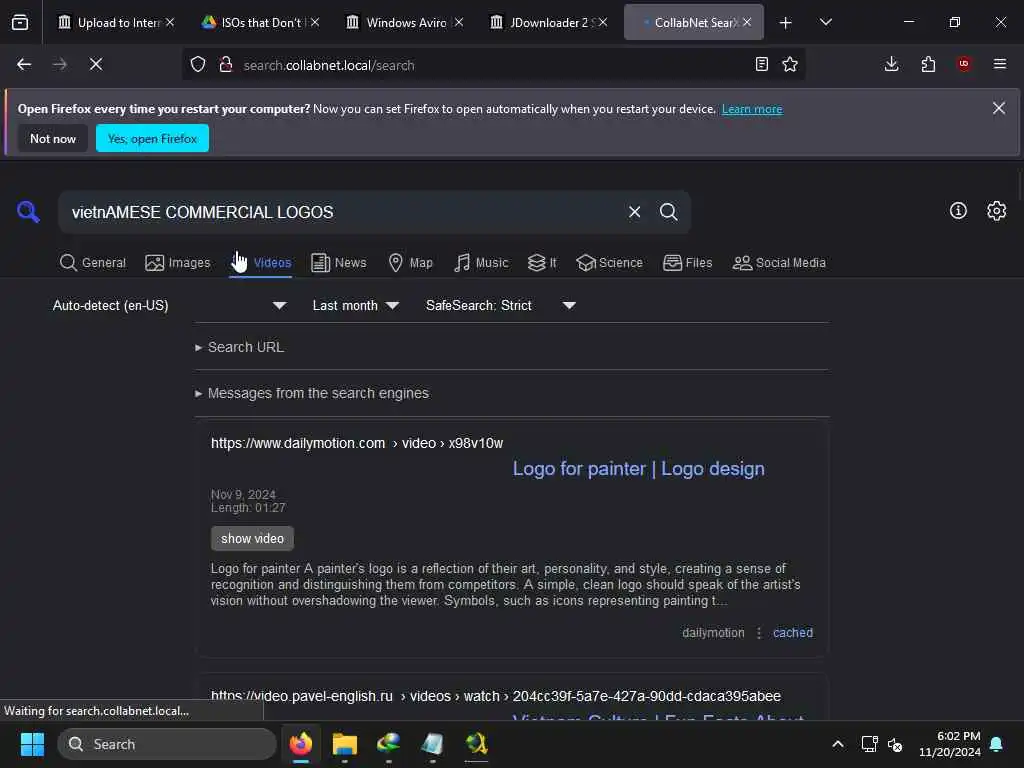1024x768 pixels.
Task: Open Firefox from the taskbar
Action: tap(300, 744)
